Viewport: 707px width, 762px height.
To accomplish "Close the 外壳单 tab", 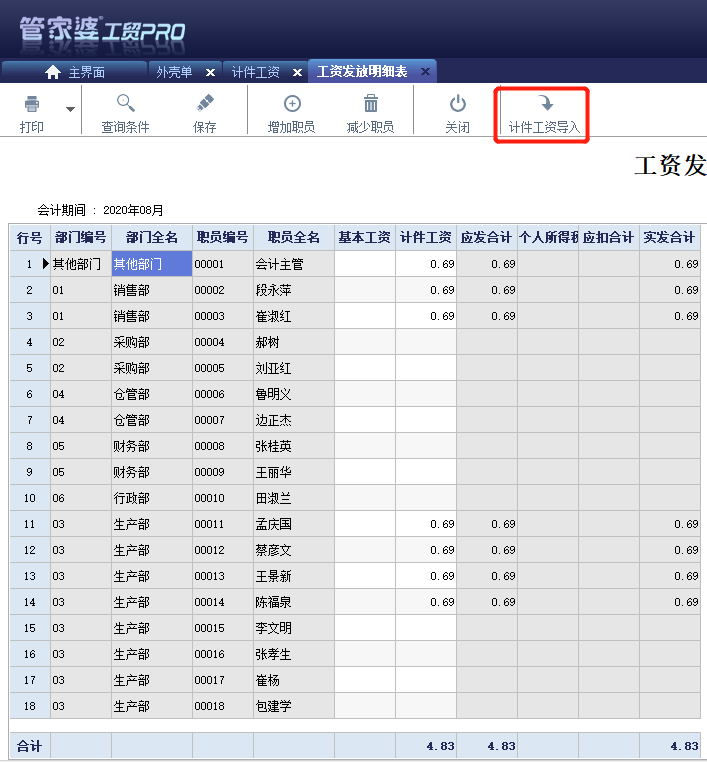I will 210,72.
